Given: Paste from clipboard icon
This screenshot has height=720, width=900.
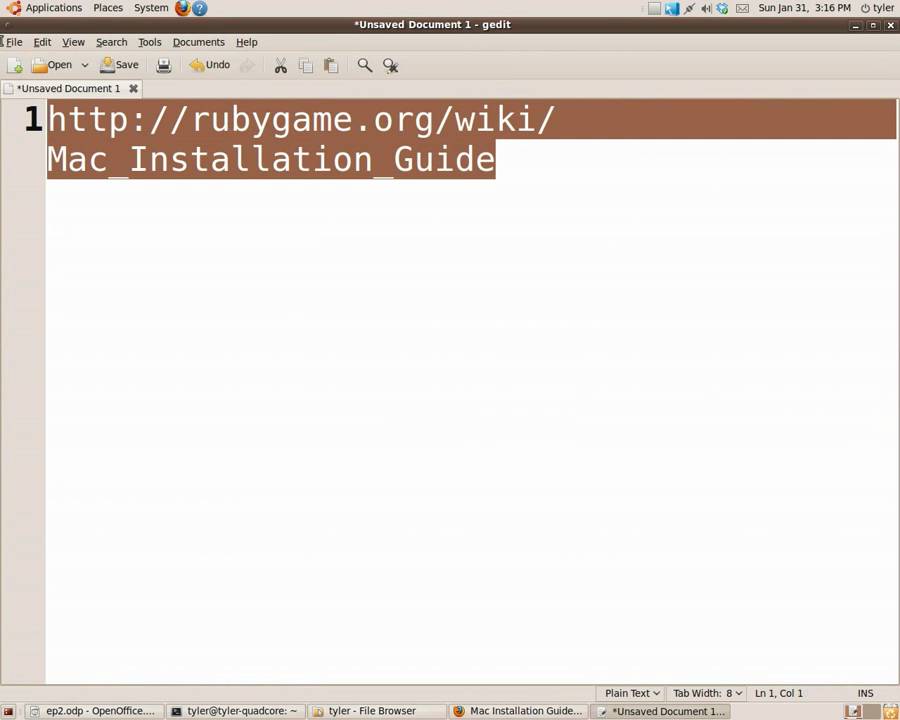Looking at the screenshot, I should (x=331, y=66).
